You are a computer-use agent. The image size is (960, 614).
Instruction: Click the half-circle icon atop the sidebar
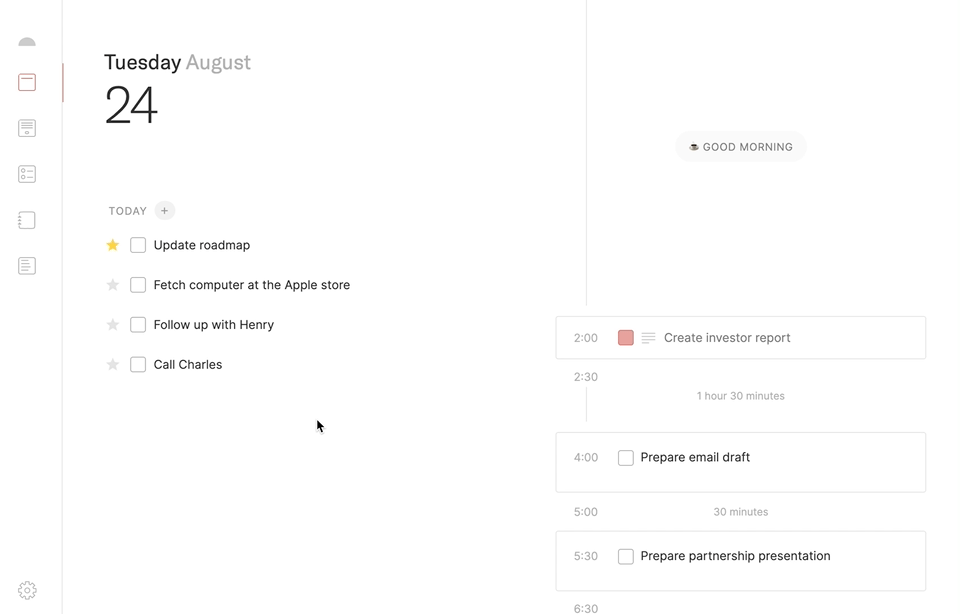(27, 42)
